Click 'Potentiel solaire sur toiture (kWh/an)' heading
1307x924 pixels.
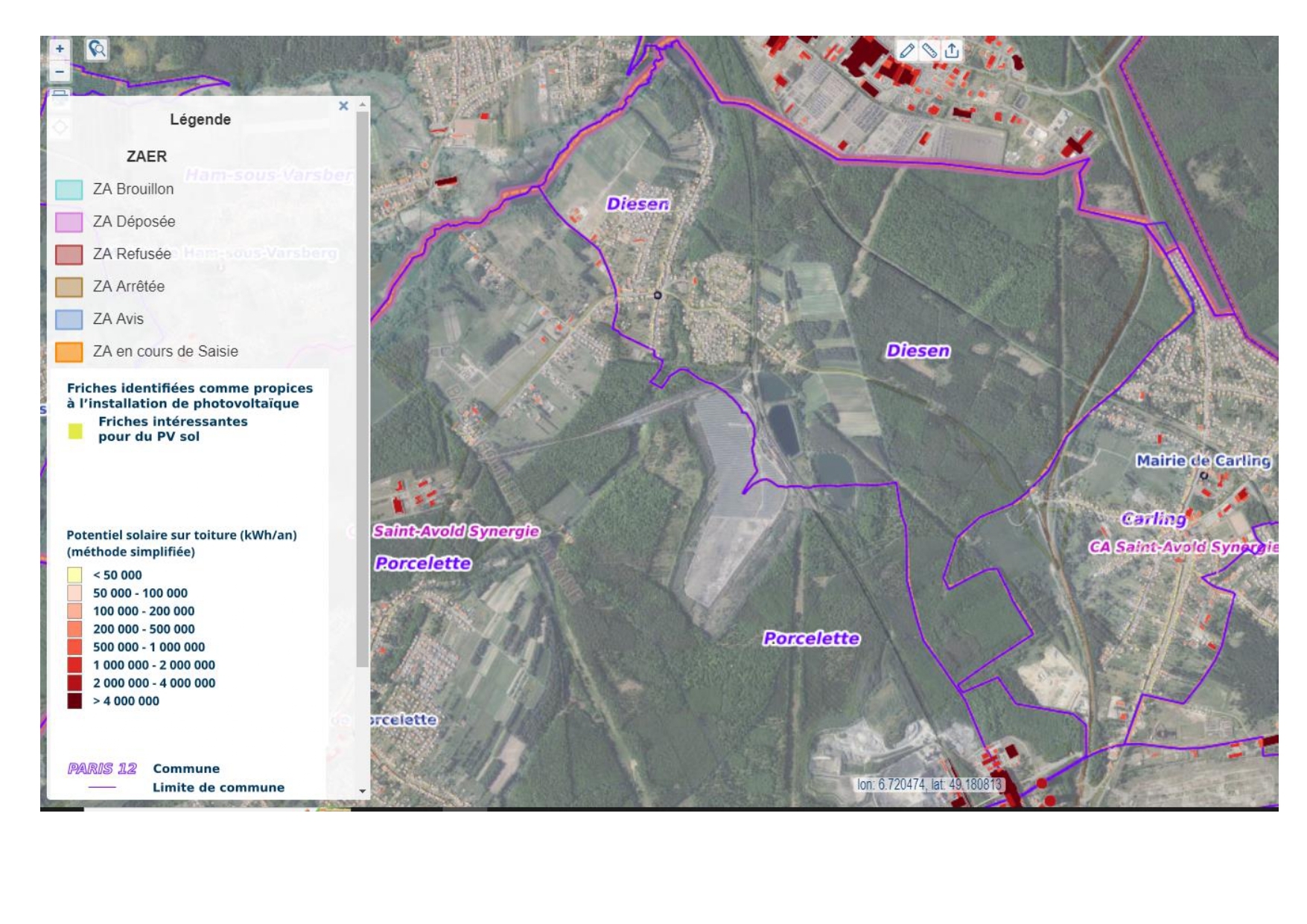point(182,535)
